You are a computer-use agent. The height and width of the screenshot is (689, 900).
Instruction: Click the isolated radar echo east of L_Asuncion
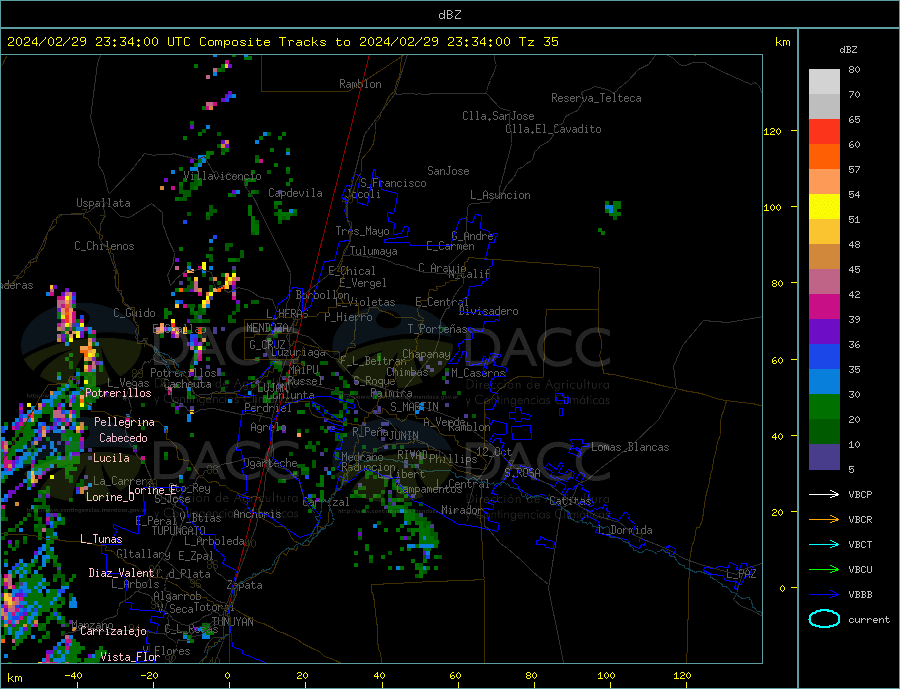click(613, 210)
